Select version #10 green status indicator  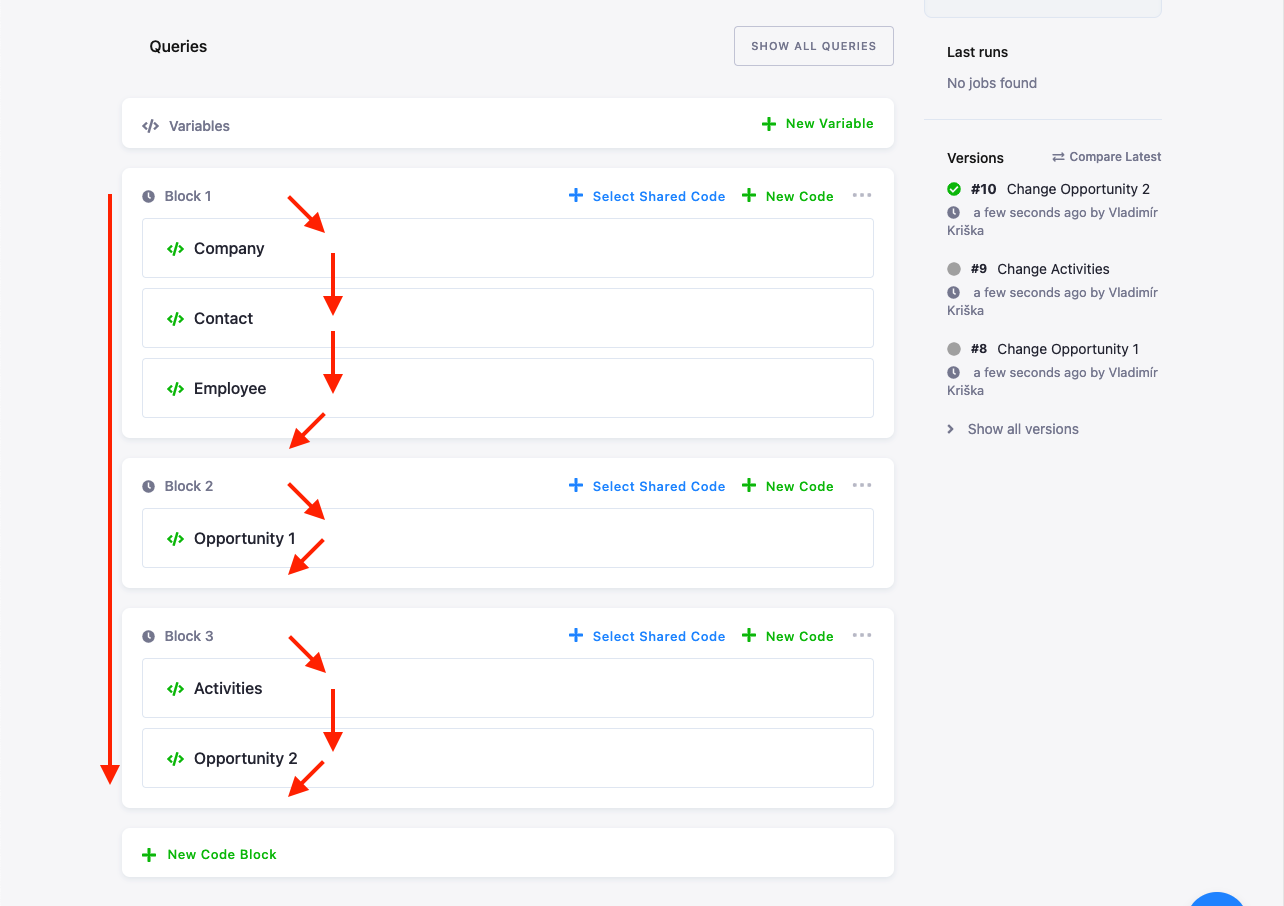click(954, 189)
